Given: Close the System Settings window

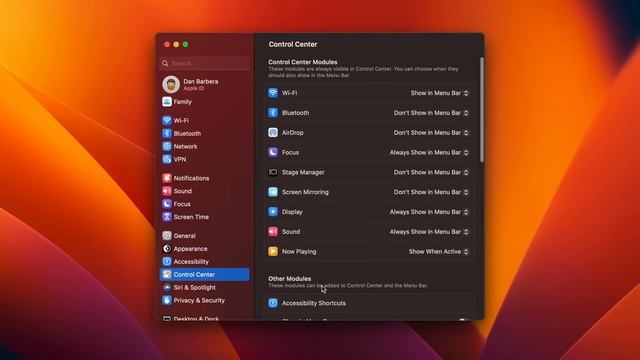Looking at the screenshot, I should click(167, 44).
